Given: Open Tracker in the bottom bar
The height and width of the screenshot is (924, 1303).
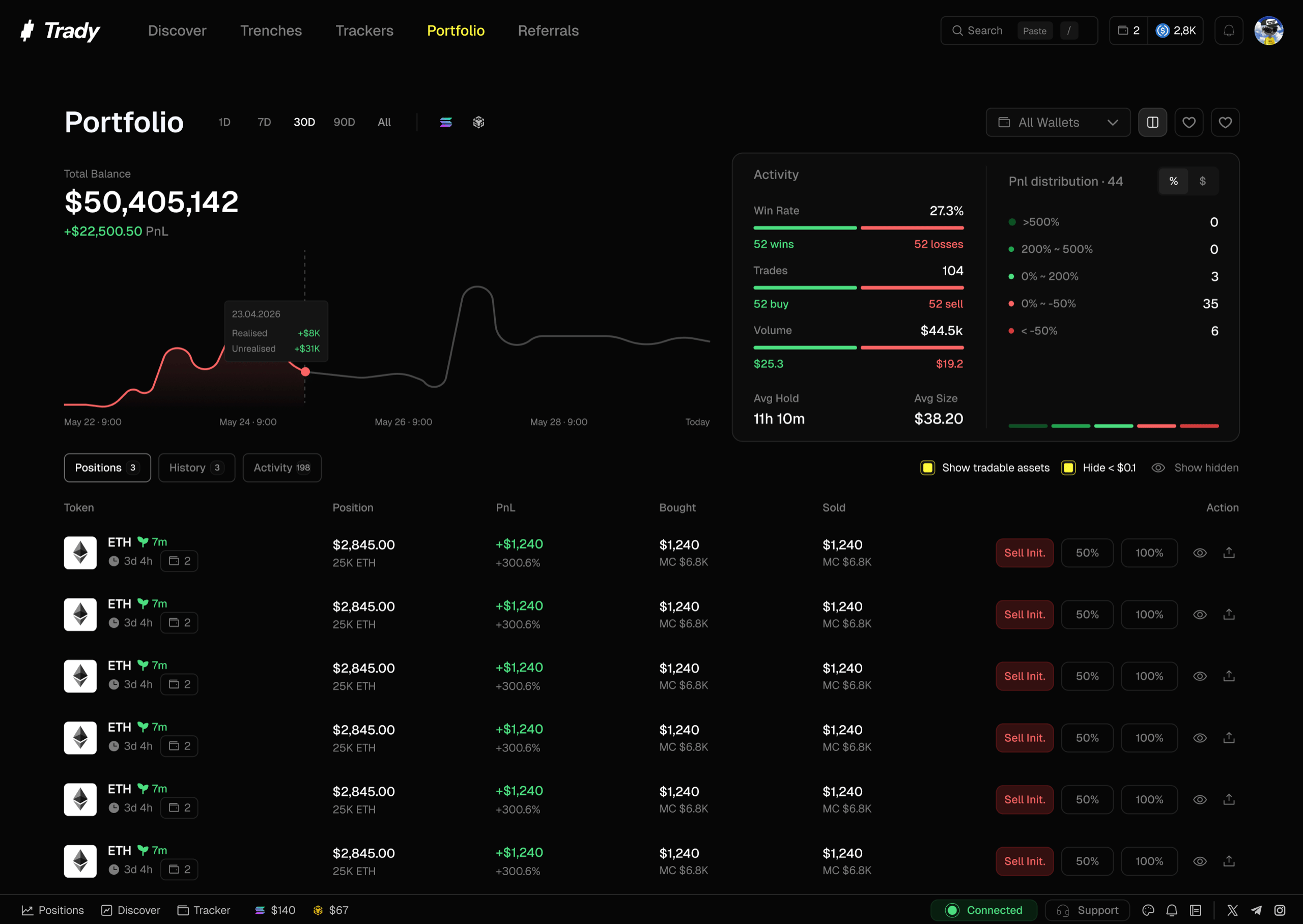Looking at the screenshot, I should (204, 910).
